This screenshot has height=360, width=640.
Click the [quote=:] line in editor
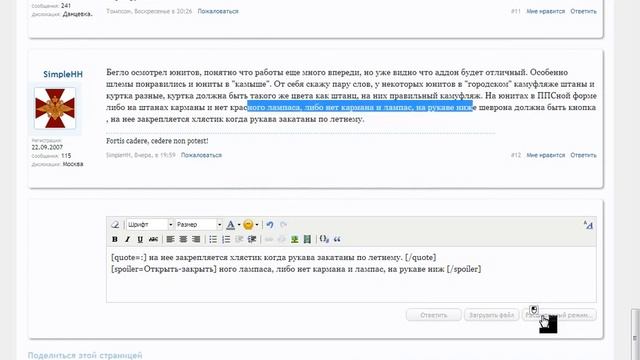tap(273, 258)
